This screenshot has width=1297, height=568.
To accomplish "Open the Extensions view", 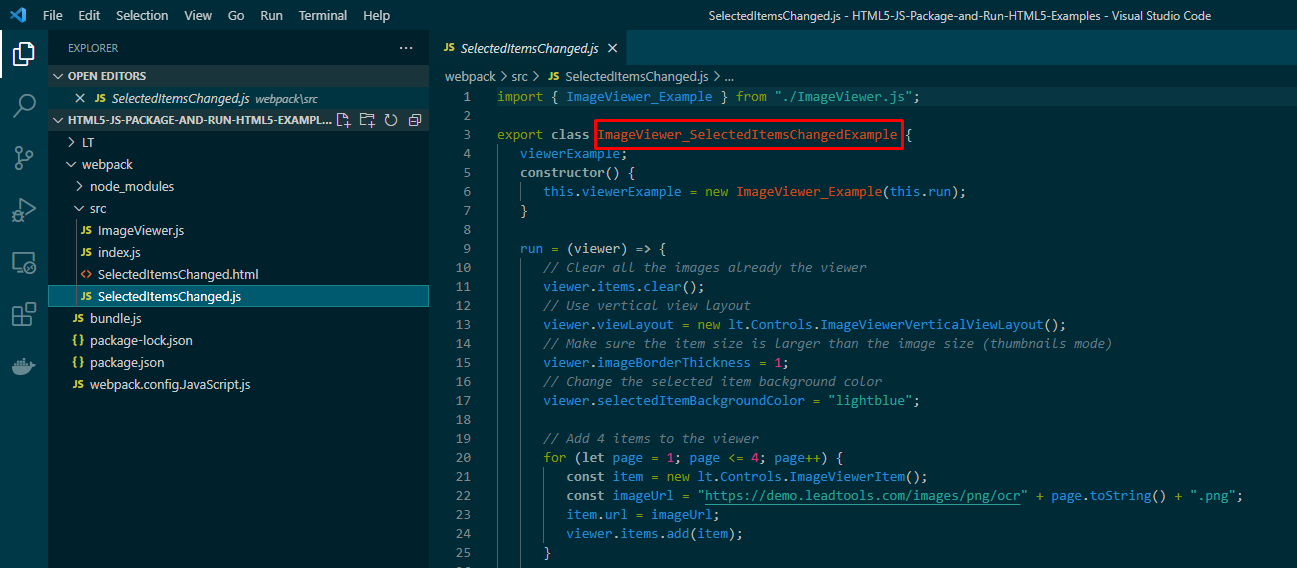I will point(24,315).
